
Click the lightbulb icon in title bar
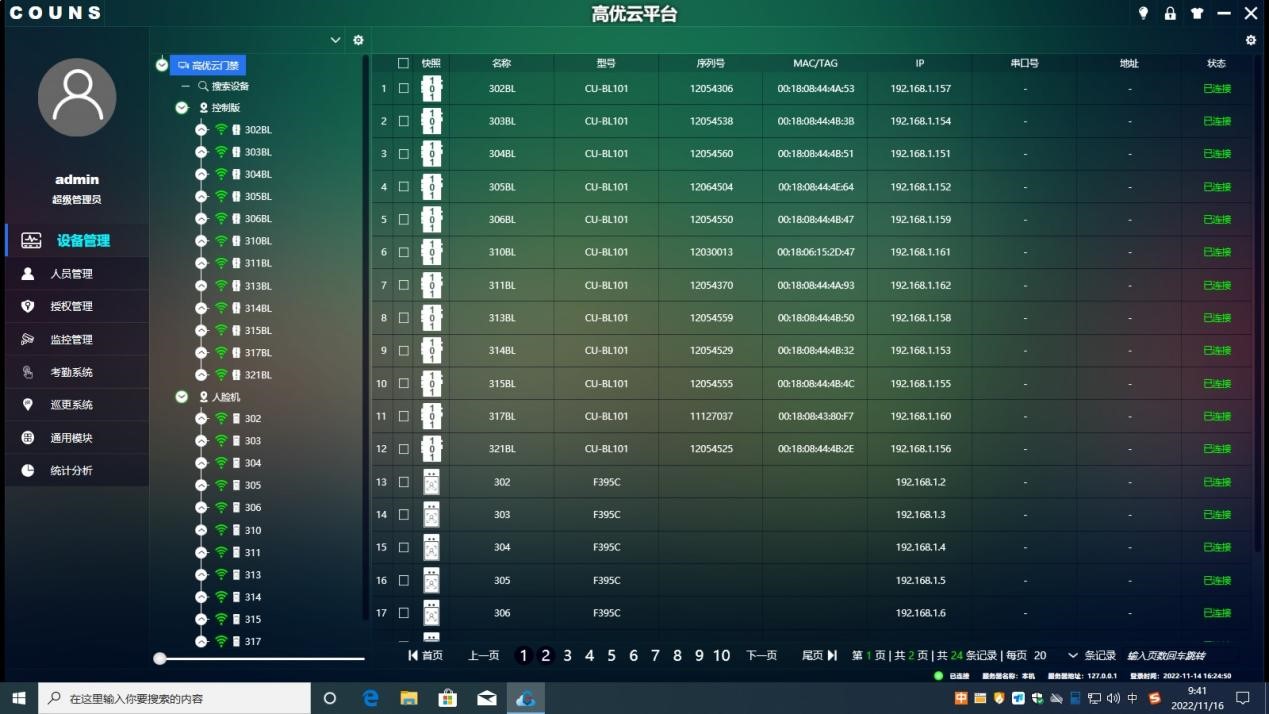tap(1143, 14)
